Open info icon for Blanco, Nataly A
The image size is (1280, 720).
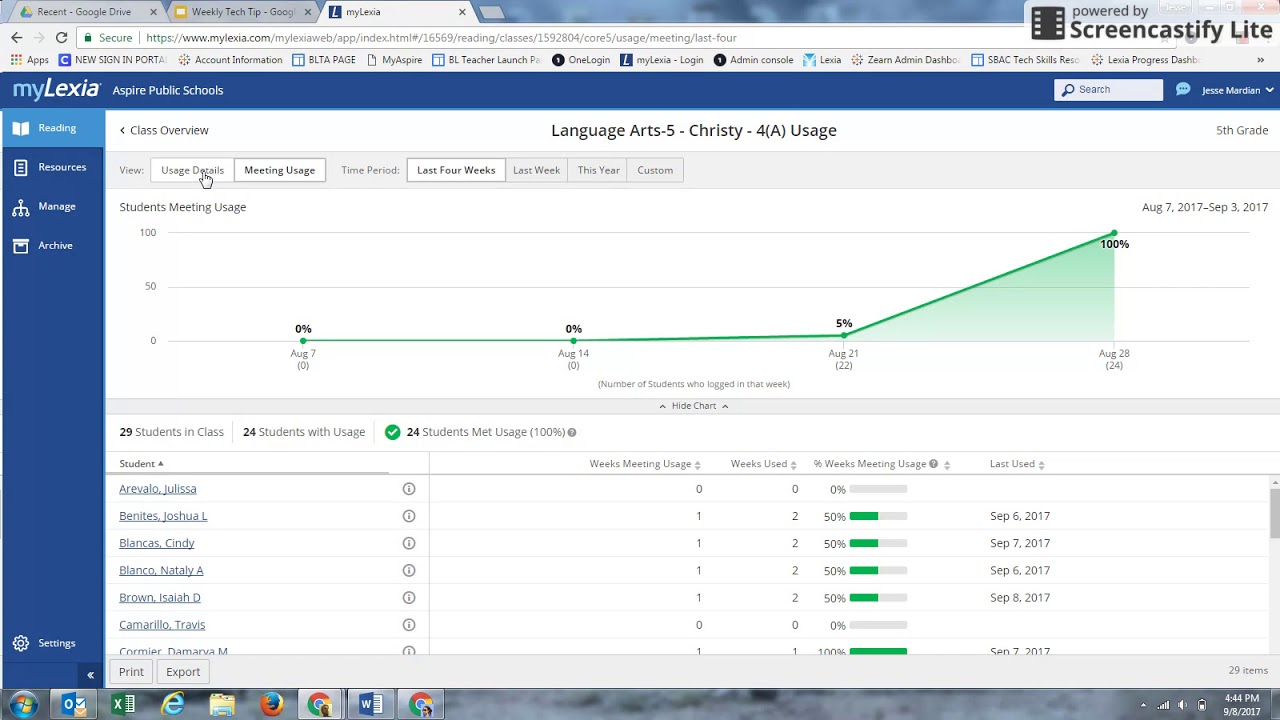408,570
